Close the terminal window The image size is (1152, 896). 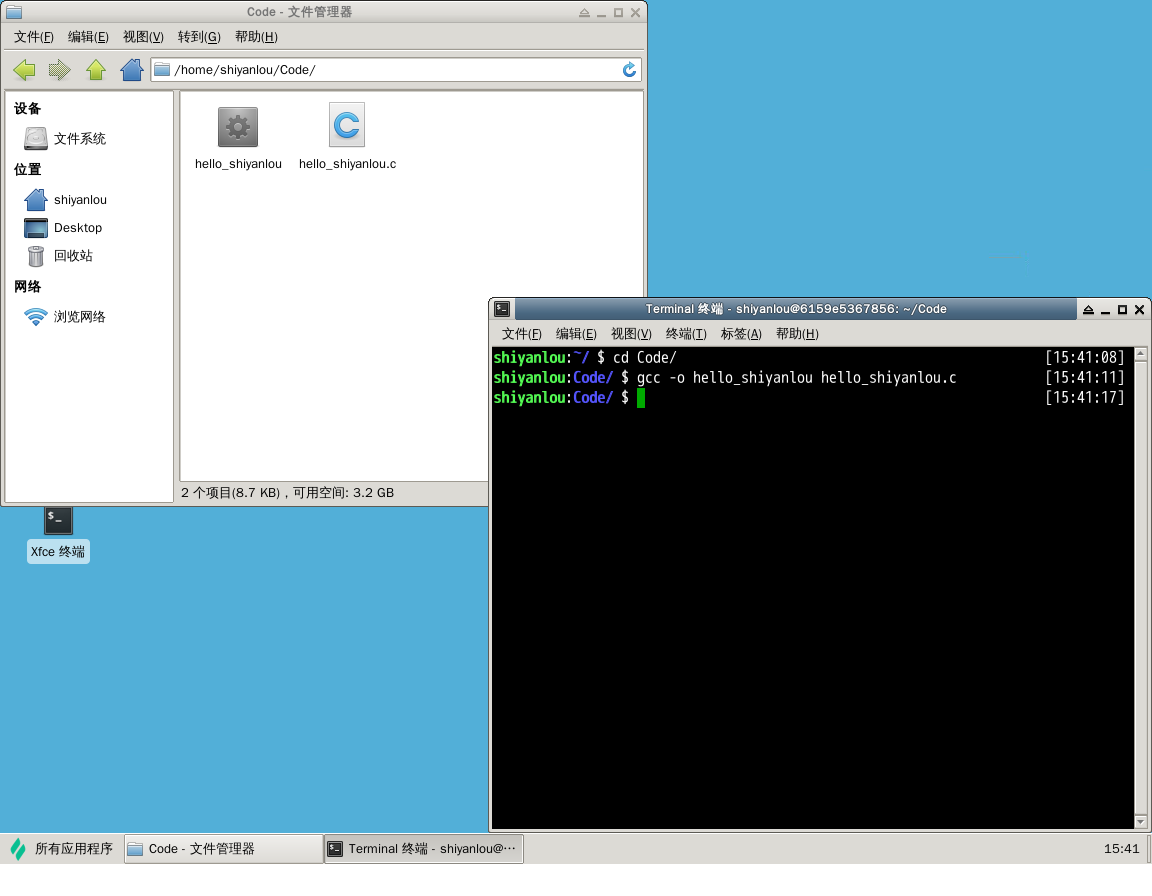(1140, 309)
